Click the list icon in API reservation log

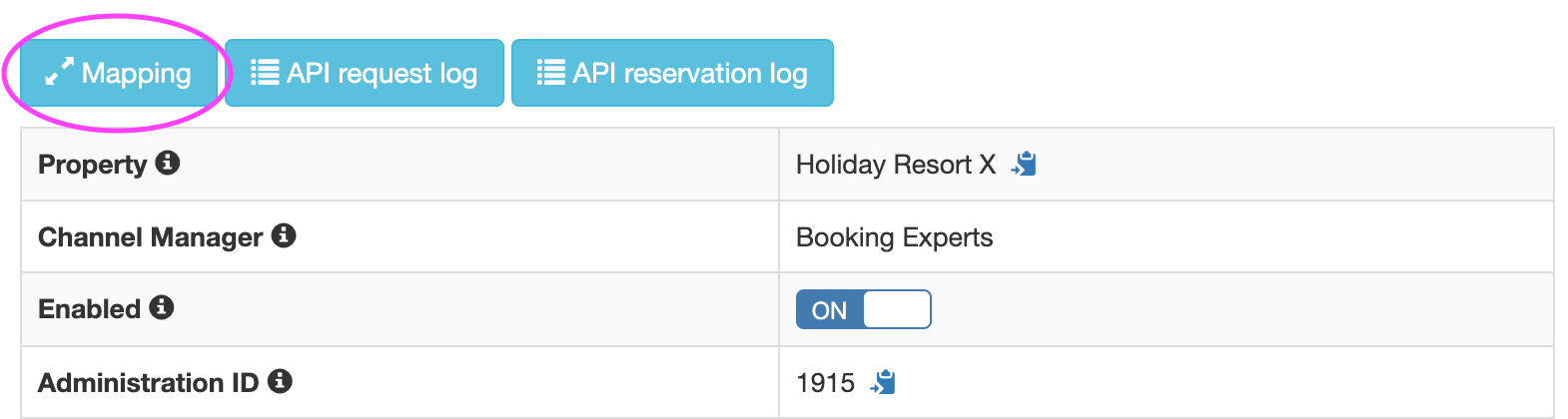coord(551,73)
